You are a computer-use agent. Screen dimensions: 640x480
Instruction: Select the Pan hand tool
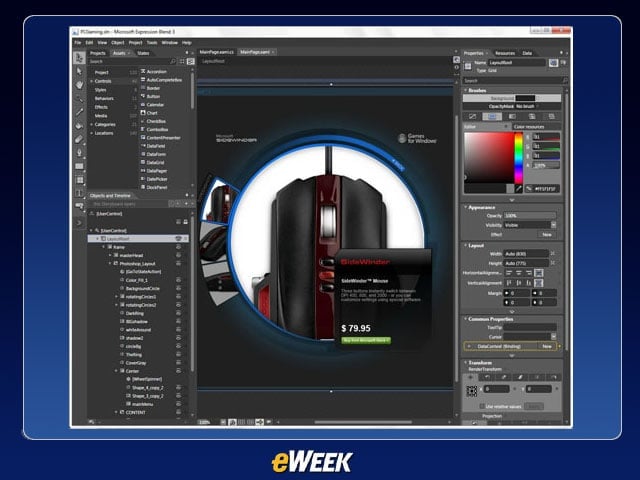[79, 84]
